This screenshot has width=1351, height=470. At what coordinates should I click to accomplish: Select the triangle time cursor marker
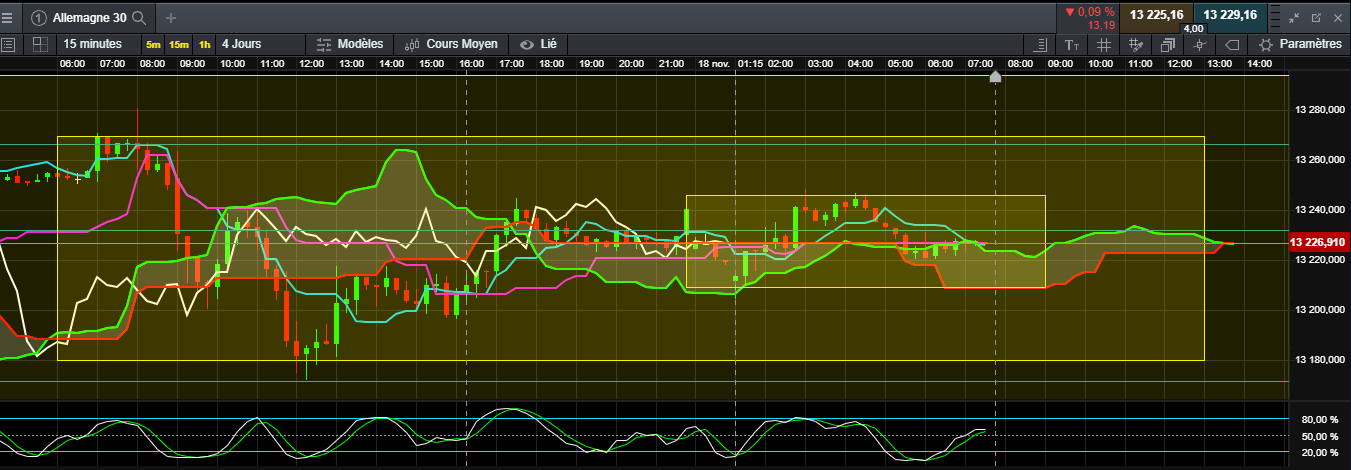[x=995, y=76]
